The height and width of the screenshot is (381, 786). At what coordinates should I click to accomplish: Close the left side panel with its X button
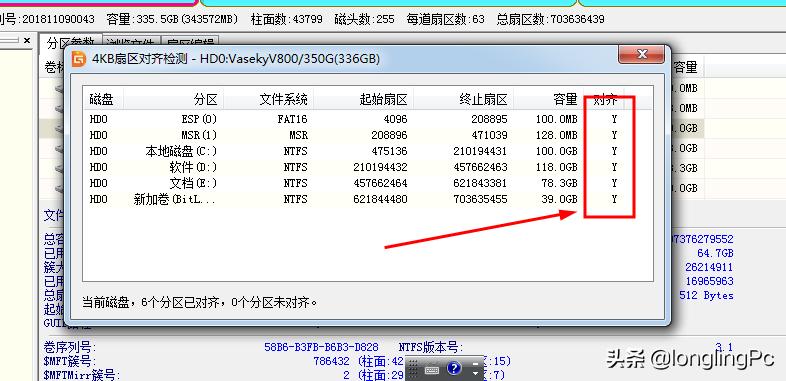pos(27,41)
